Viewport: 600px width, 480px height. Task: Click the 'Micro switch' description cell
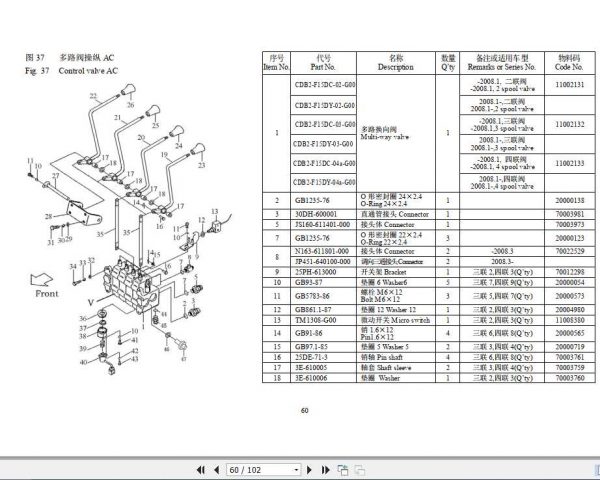(396, 320)
